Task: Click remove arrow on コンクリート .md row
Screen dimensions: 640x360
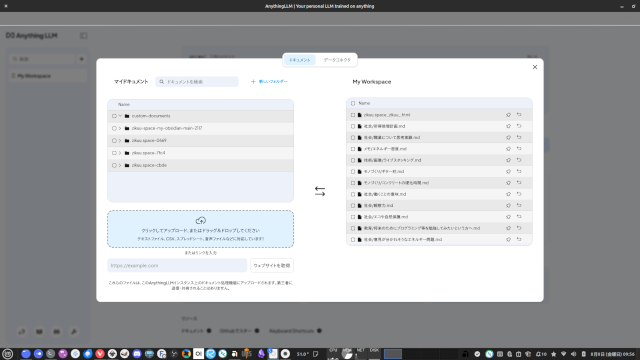Action: coord(519,182)
